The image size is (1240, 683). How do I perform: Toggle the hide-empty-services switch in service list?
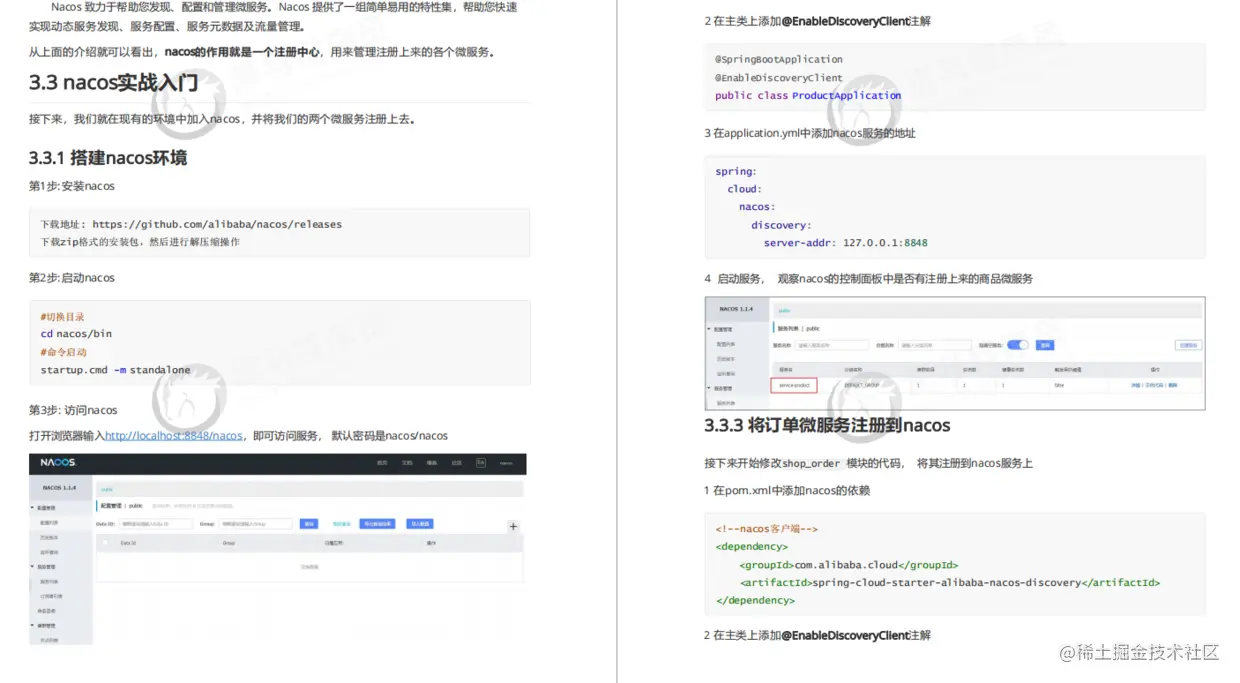1017,345
